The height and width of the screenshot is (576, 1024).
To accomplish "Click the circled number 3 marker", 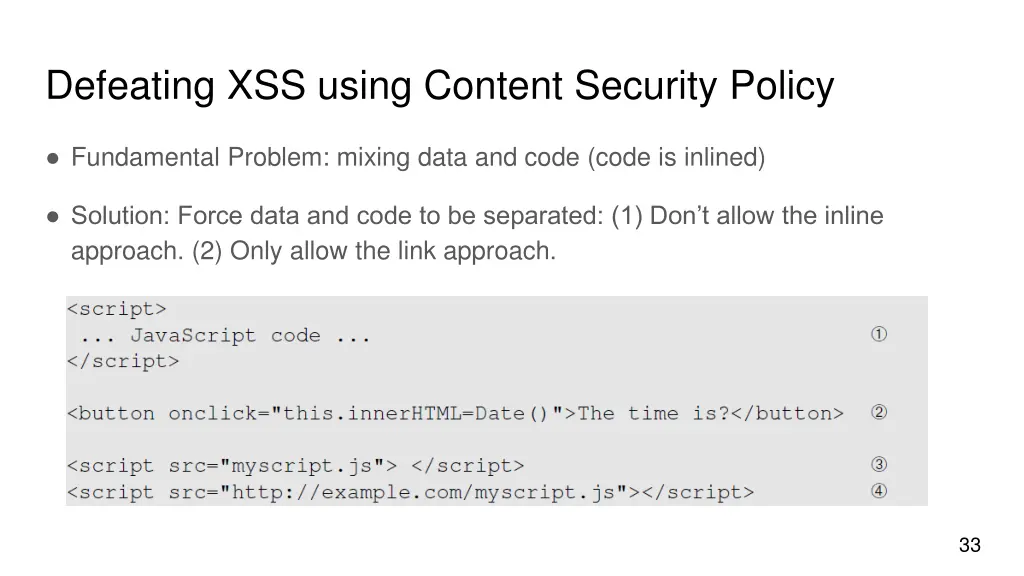I will pos(878,464).
